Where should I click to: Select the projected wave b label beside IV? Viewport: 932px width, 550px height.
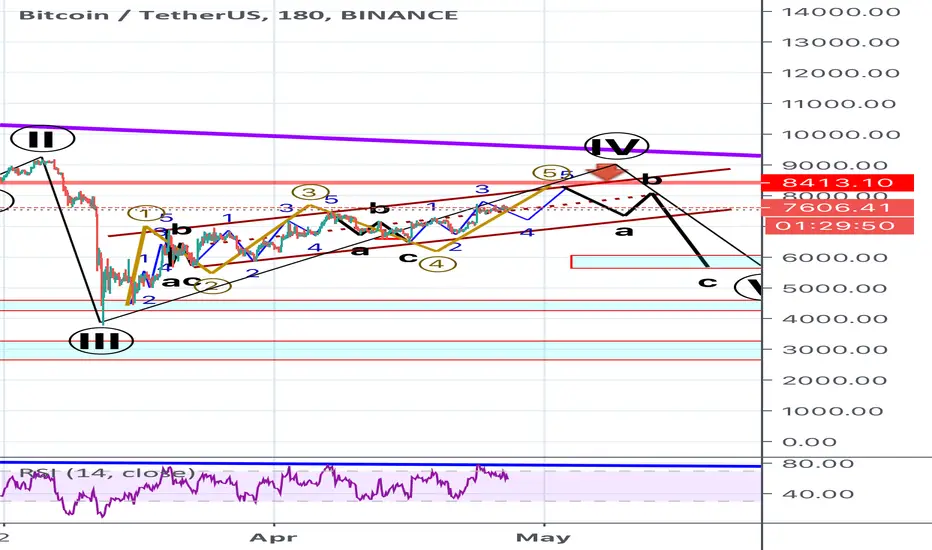[x=653, y=179]
